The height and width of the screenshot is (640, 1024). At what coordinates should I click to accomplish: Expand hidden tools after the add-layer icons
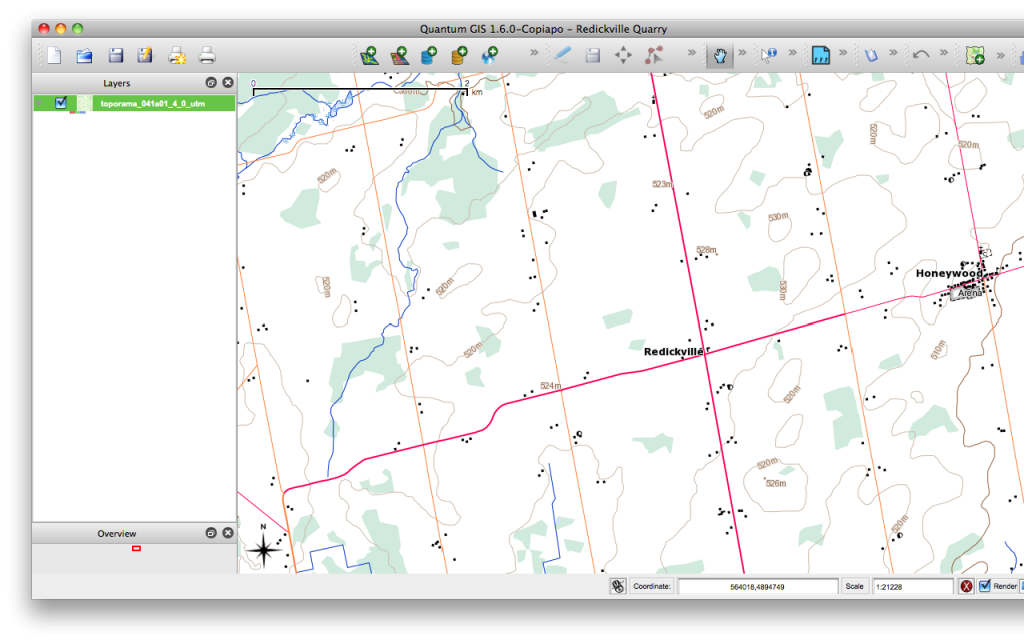coord(533,55)
